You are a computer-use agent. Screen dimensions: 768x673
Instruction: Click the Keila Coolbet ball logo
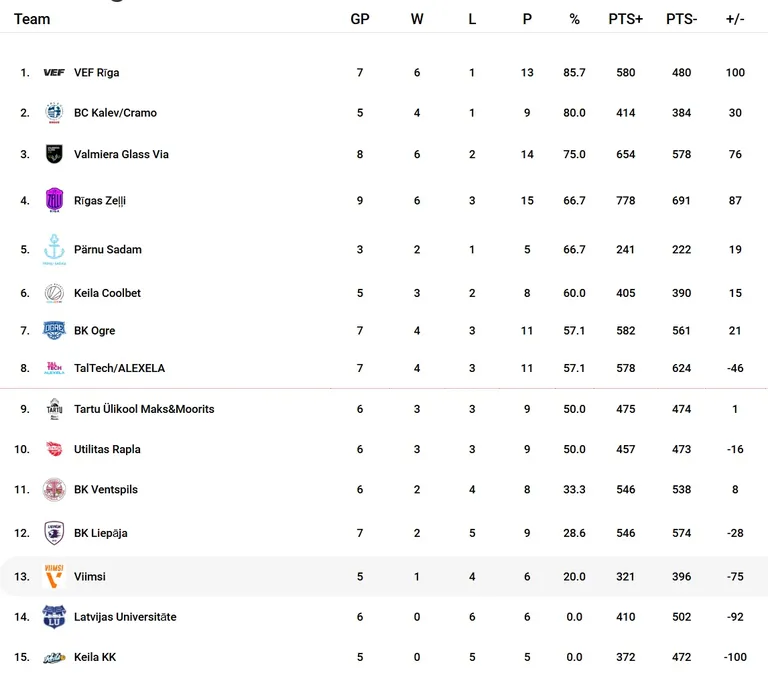54,293
